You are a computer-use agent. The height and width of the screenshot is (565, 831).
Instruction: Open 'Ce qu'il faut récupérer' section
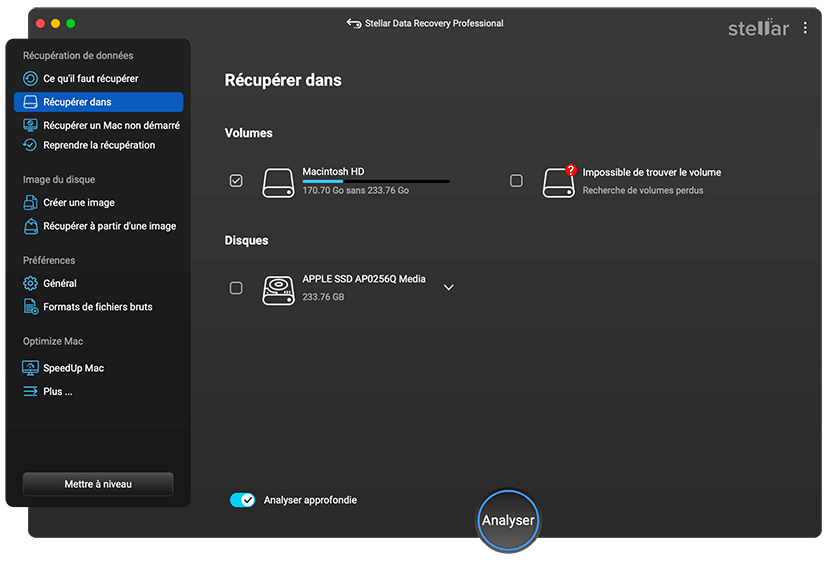pos(91,78)
